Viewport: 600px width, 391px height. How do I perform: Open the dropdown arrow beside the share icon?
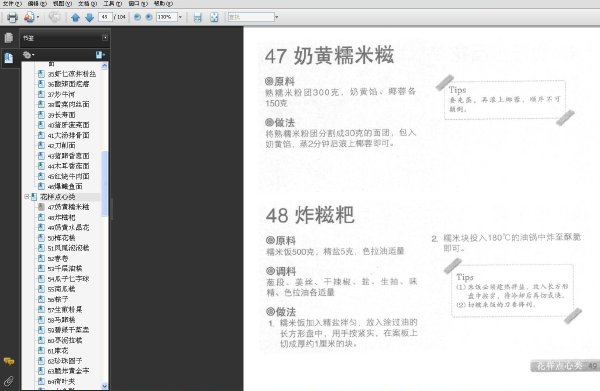point(38,17)
